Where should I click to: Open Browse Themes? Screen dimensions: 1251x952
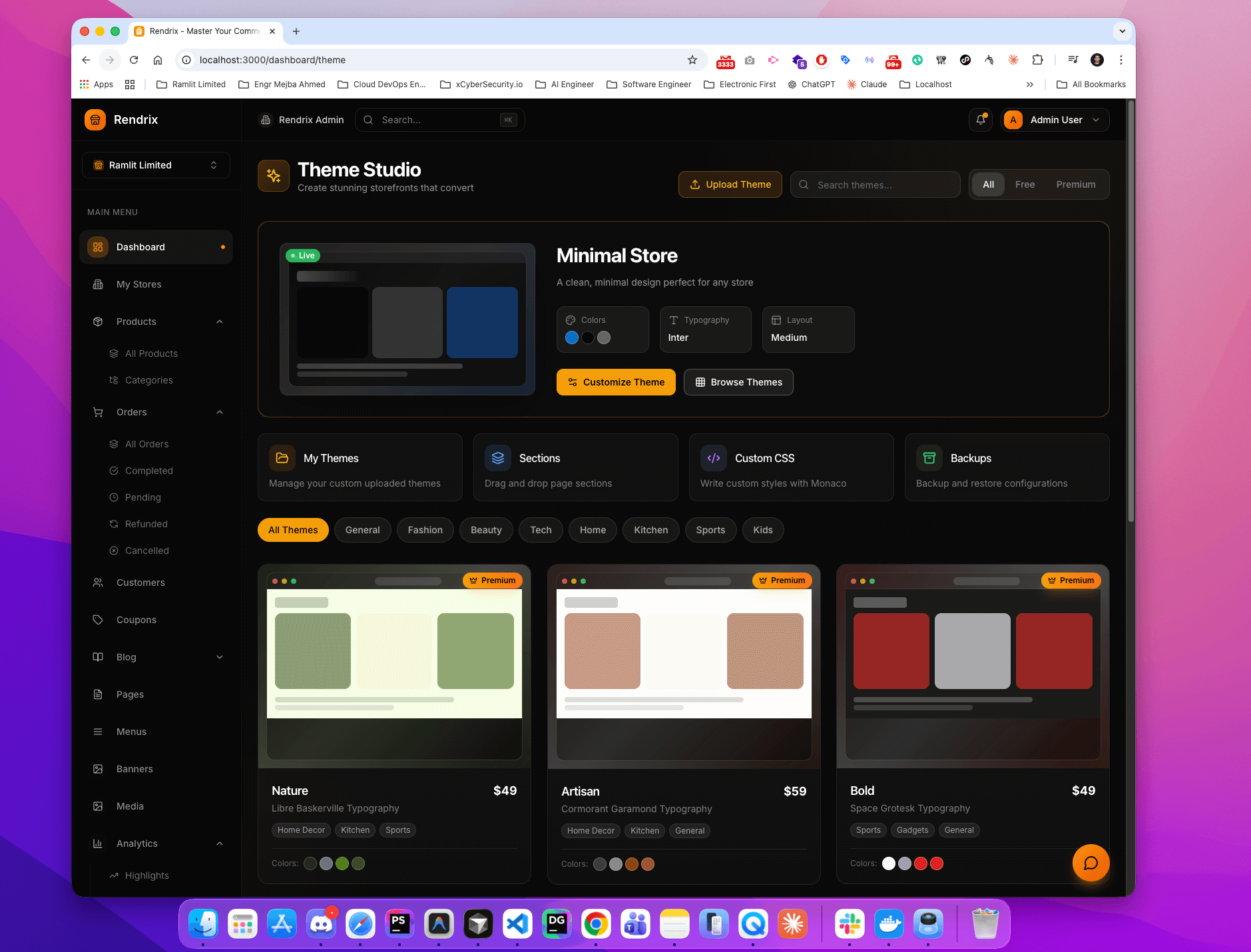point(738,381)
